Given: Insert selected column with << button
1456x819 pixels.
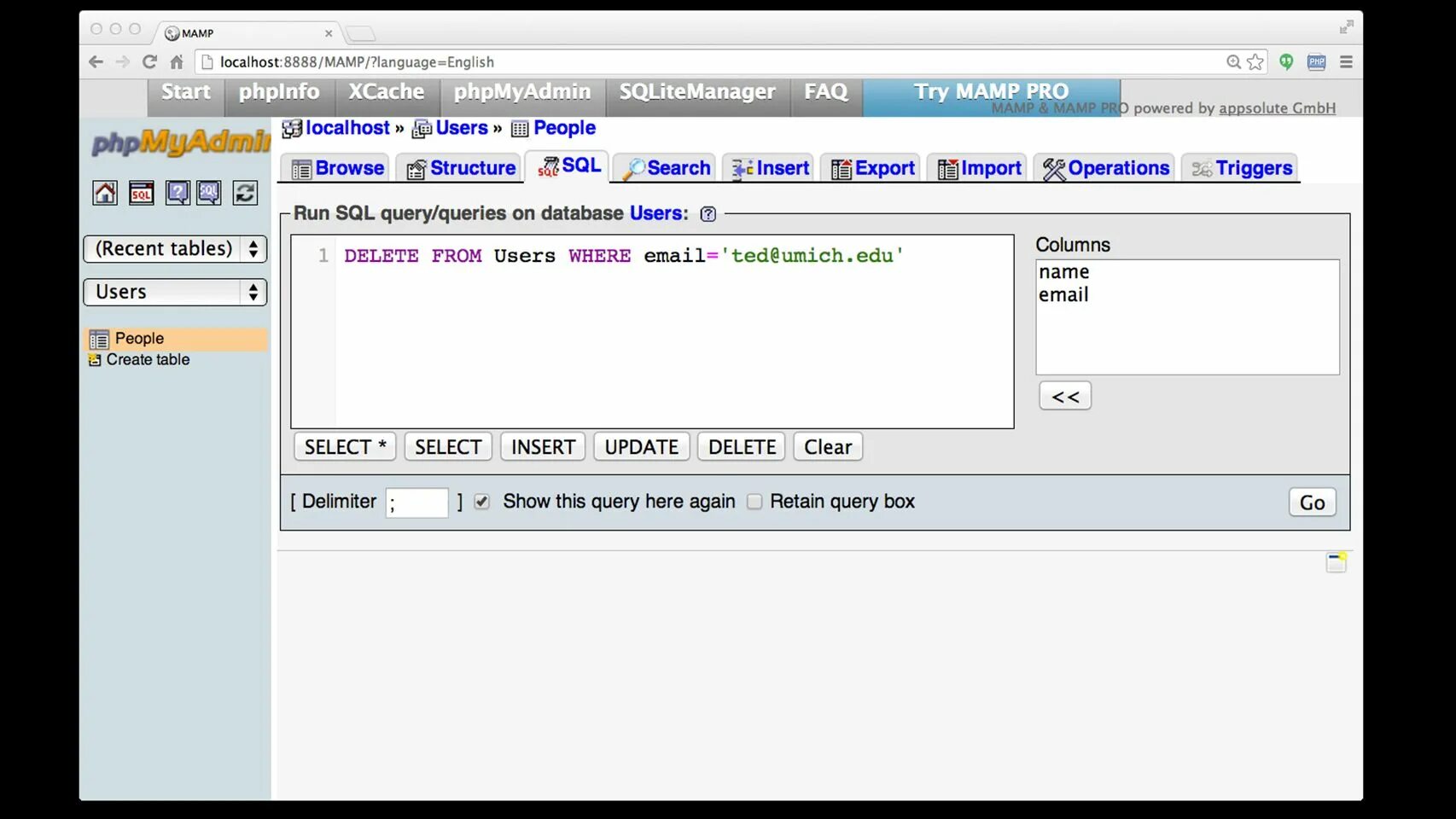Looking at the screenshot, I should coord(1065,397).
